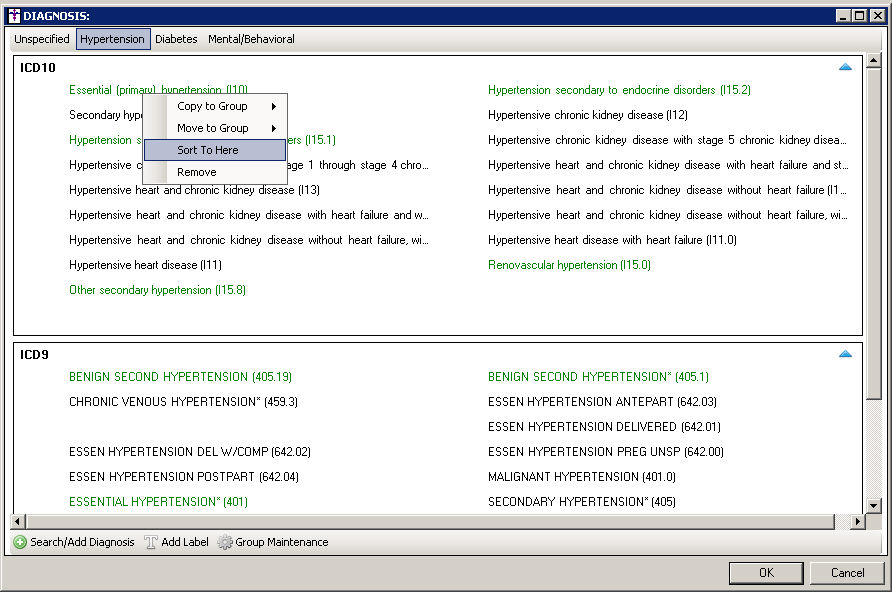Click horizontal scrollbar right arrow

pyautogui.click(x=858, y=522)
